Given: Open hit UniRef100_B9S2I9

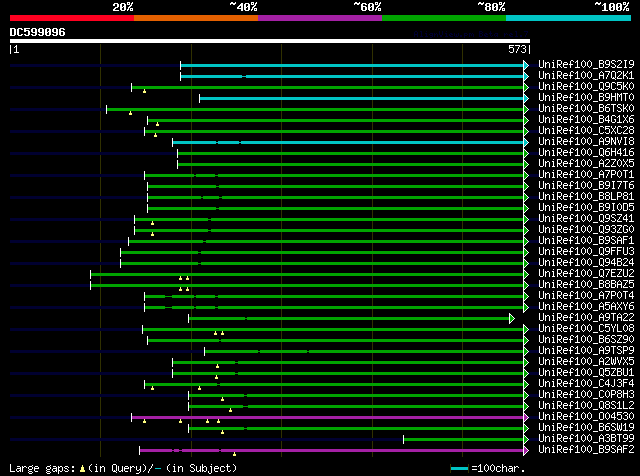Looking at the screenshot, I should (586, 64).
